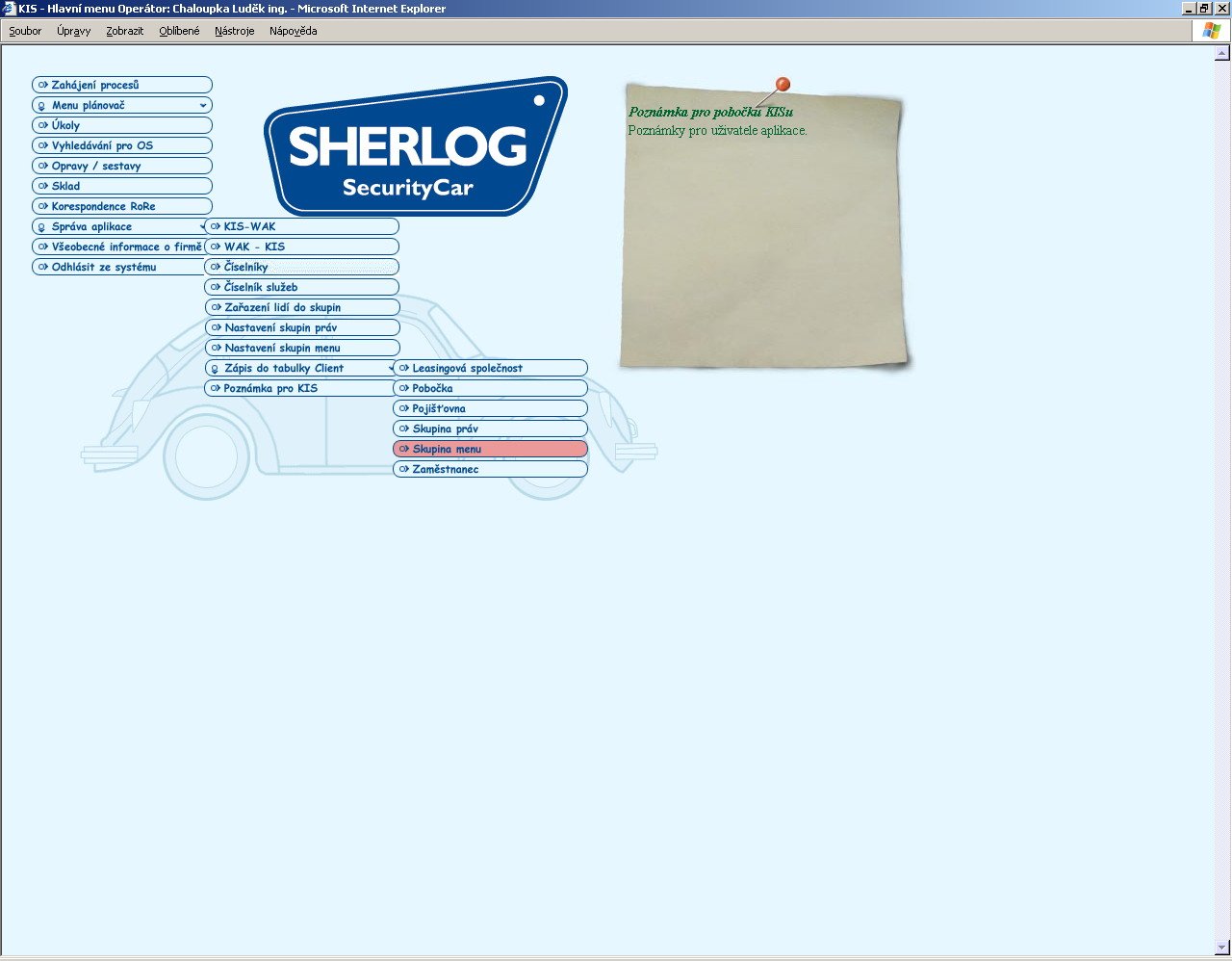
Task: Open the Nápověda menu
Action: 294,31
